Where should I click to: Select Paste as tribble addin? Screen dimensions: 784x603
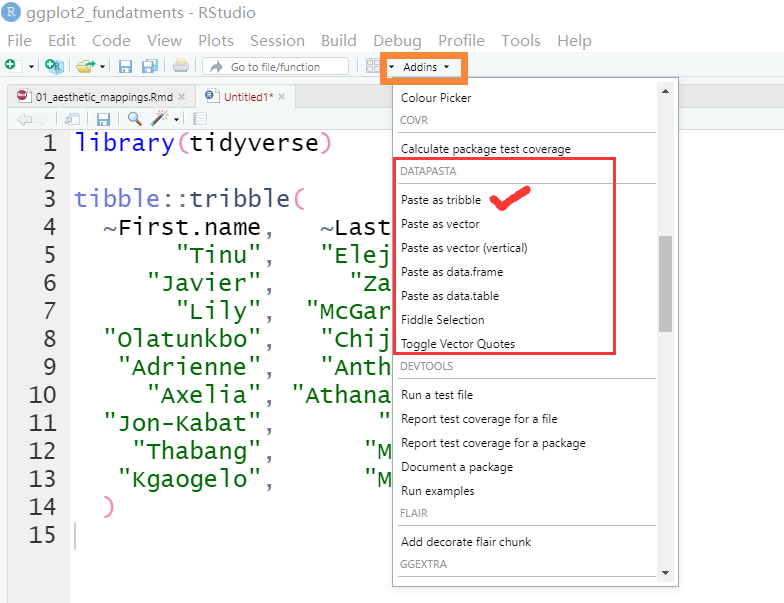click(441, 200)
